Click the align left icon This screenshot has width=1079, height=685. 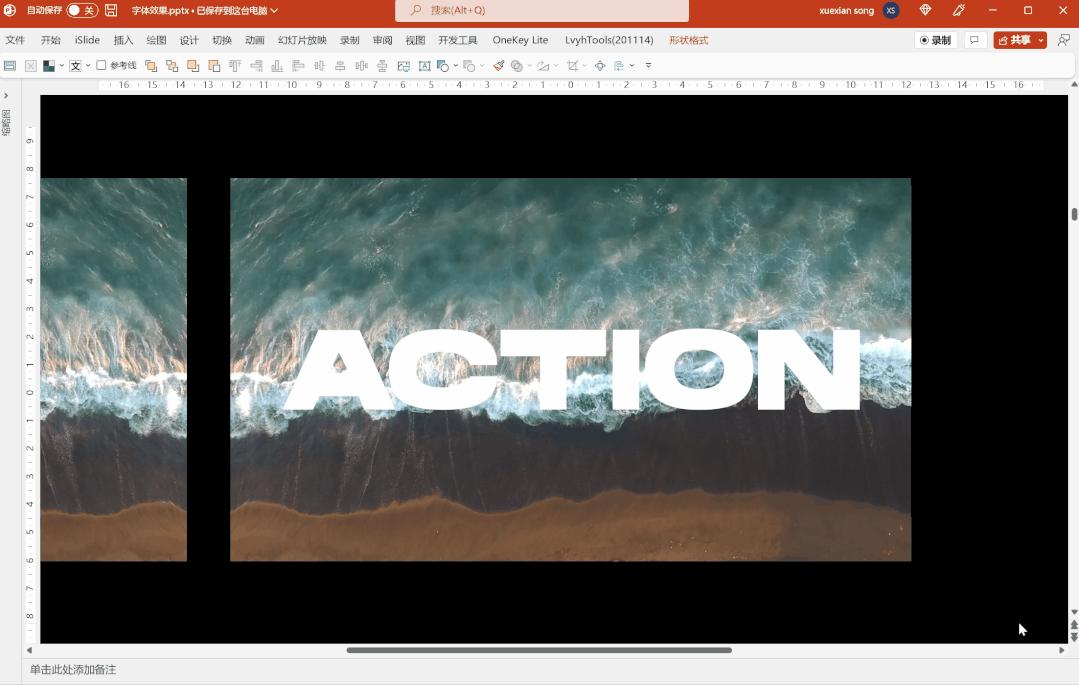(x=298, y=66)
